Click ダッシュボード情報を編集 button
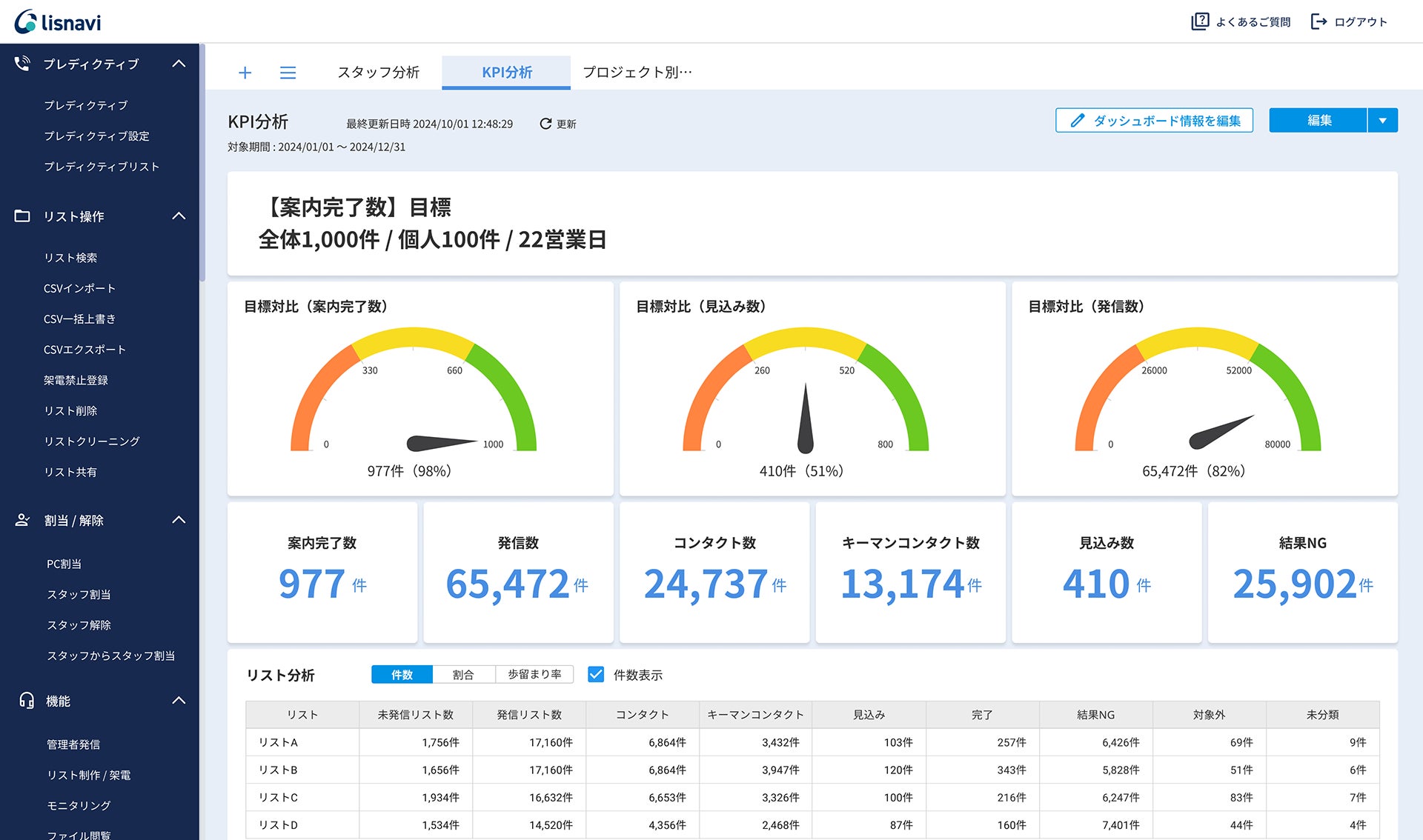This screenshot has height=840, width=1423. [1154, 120]
